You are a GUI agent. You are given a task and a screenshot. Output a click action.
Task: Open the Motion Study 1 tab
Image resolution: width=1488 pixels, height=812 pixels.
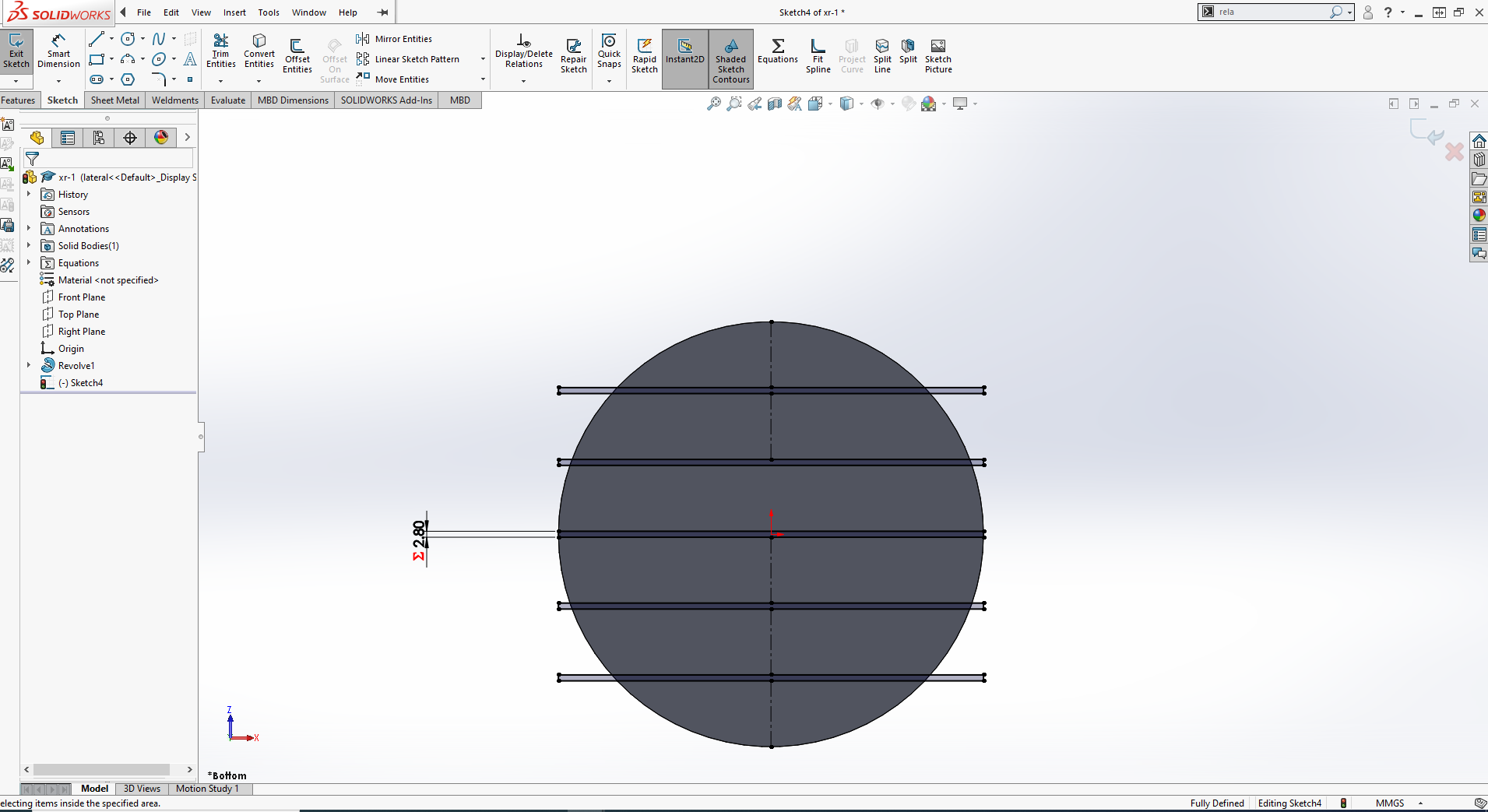tap(207, 789)
